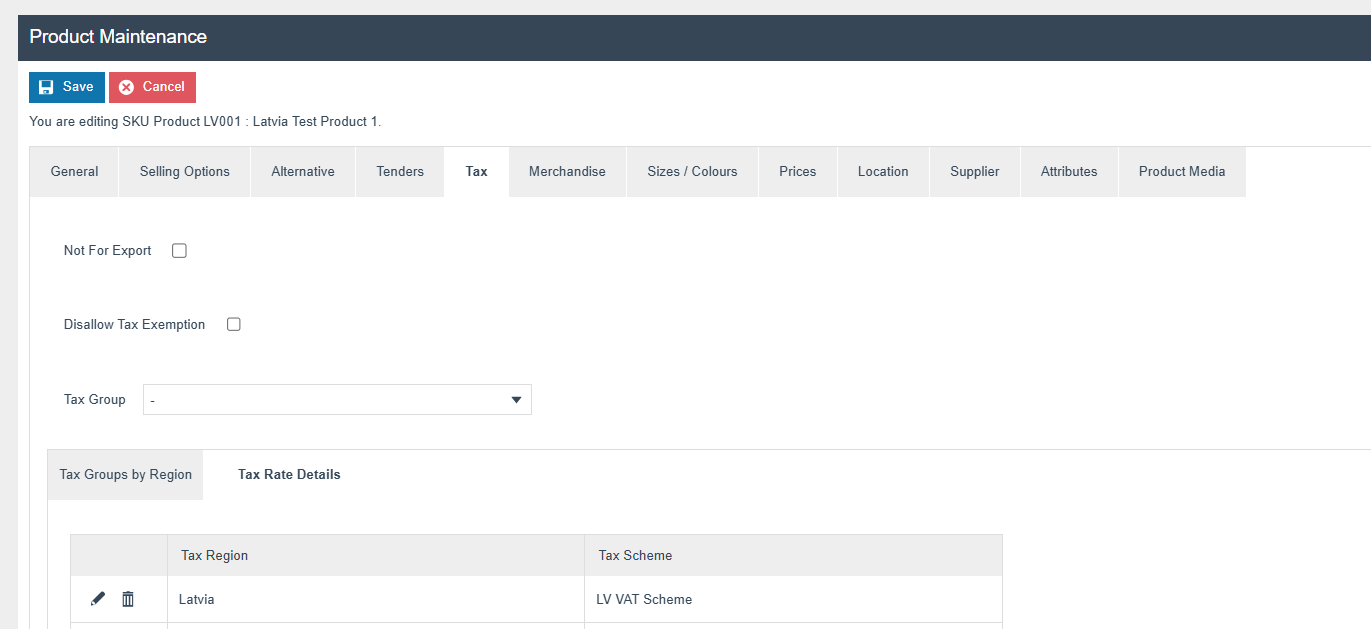Switch to Tax Rate Details sub-tab
Screen dimensions: 1371x629
[289, 475]
